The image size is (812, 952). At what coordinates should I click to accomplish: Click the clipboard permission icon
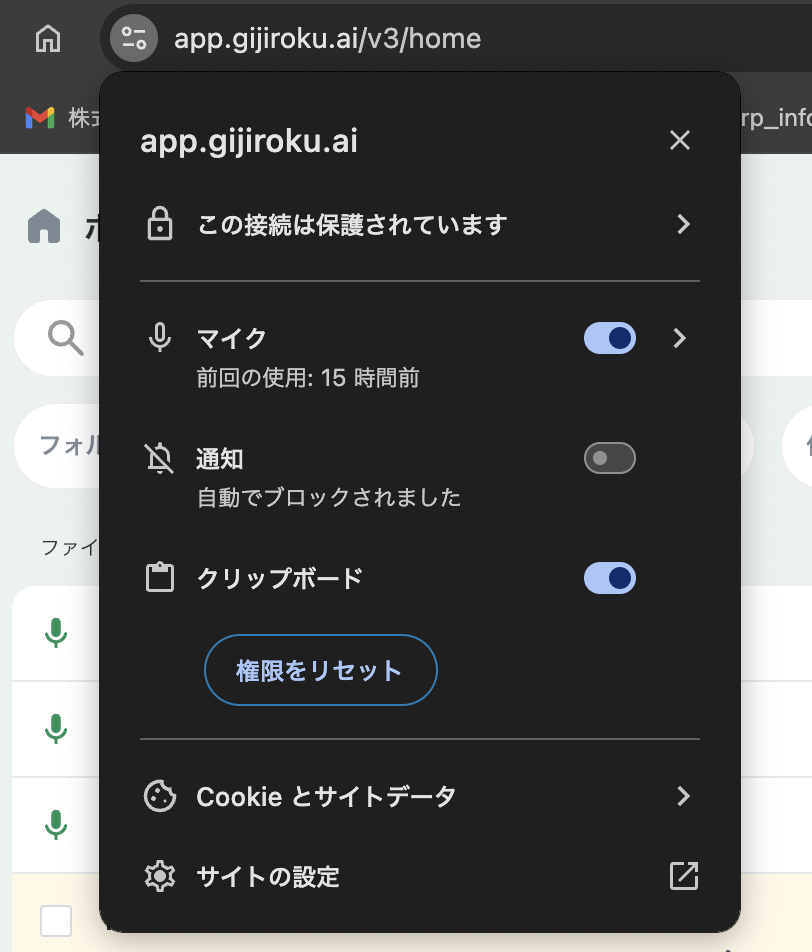pyautogui.click(x=160, y=577)
